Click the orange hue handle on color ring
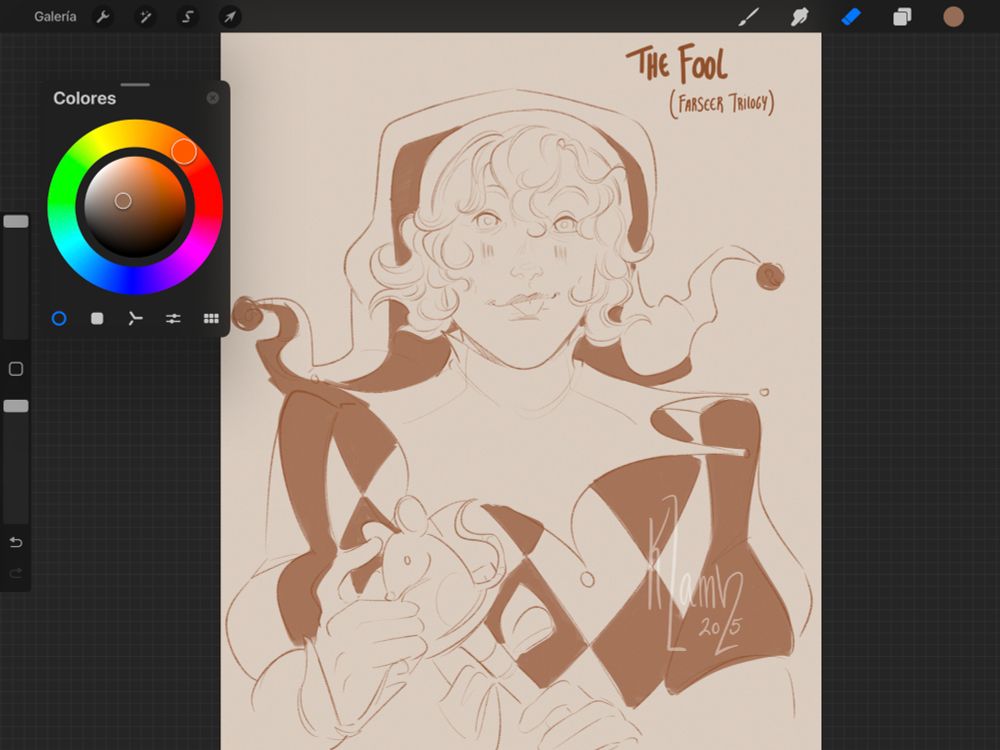Screen dimensions: 1000x750 tap(184, 151)
